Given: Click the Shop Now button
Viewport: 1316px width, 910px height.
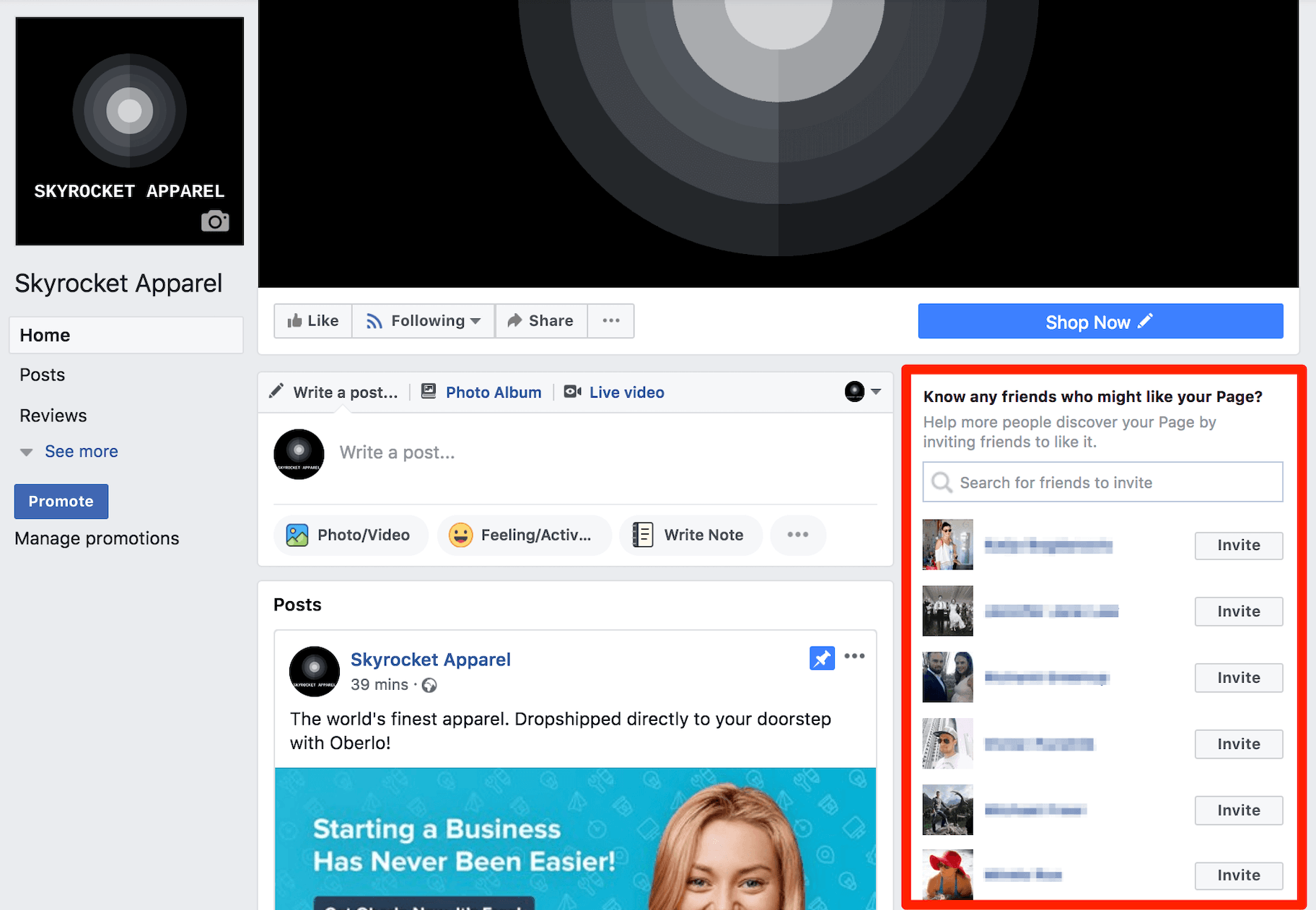Looking at the screenshot, I should pyautogui.click(x=1100, y=321).
